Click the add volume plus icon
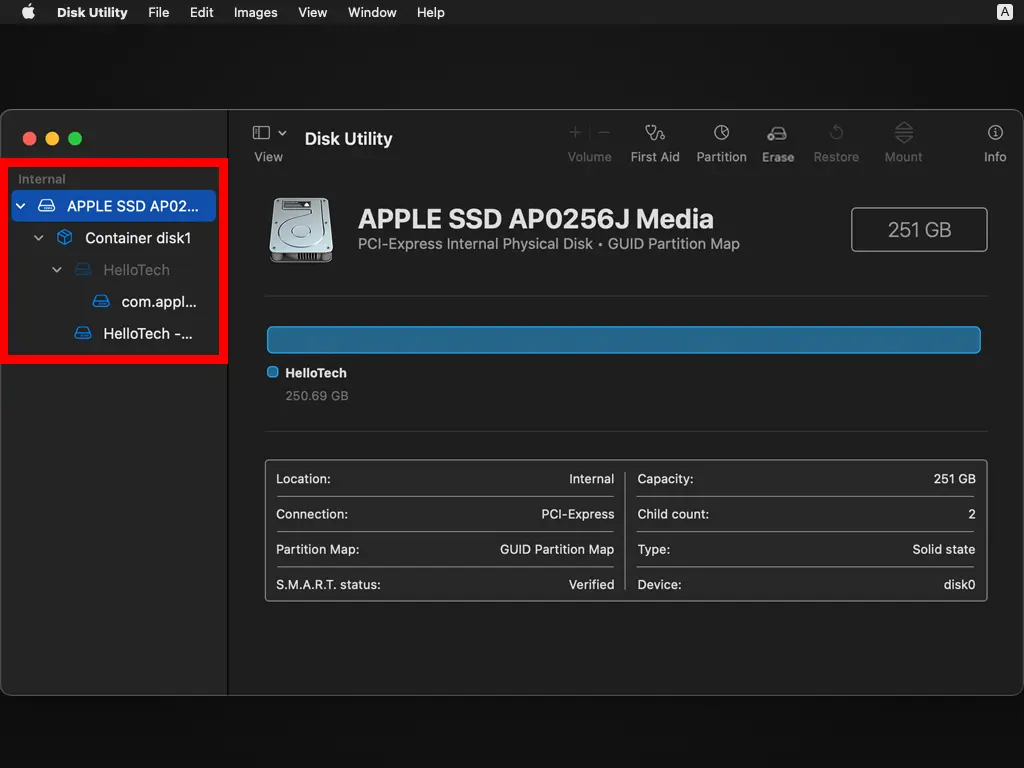This screenshot has height=768, width=1024. coord(575,133)
